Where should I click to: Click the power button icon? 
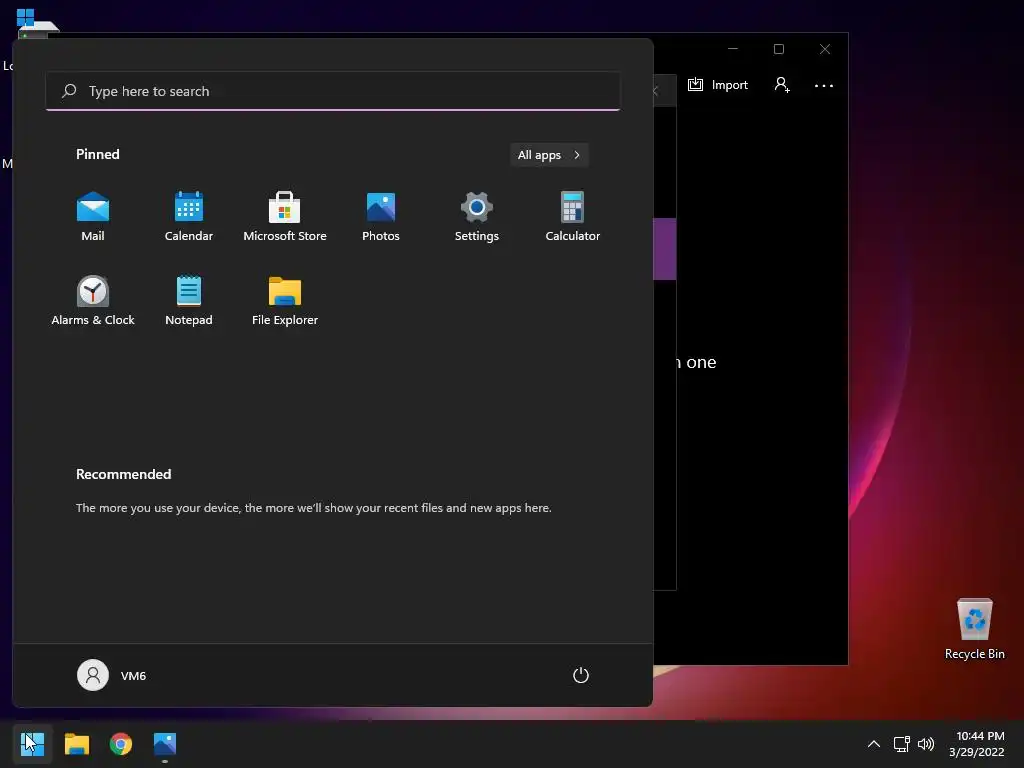581,675
